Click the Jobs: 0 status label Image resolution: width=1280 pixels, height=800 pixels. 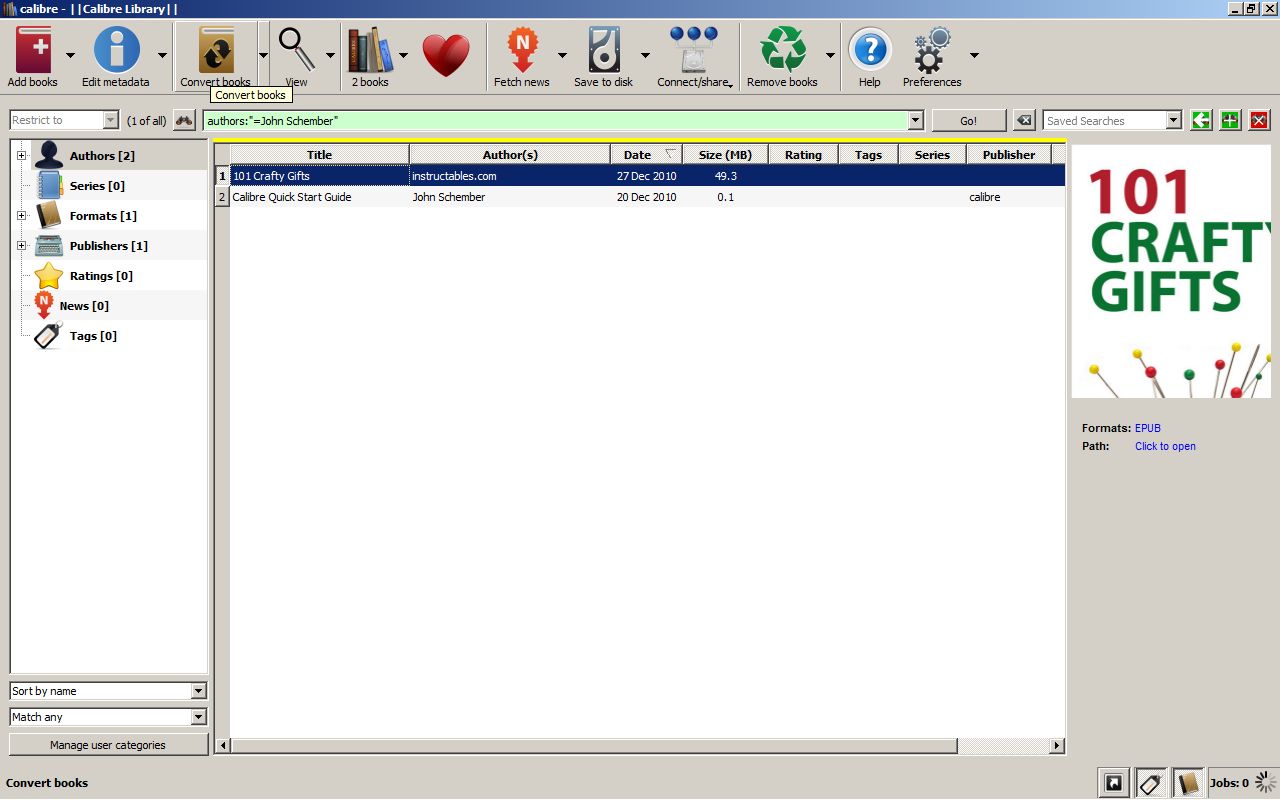pyautogui.click(x=1229, y=783)
